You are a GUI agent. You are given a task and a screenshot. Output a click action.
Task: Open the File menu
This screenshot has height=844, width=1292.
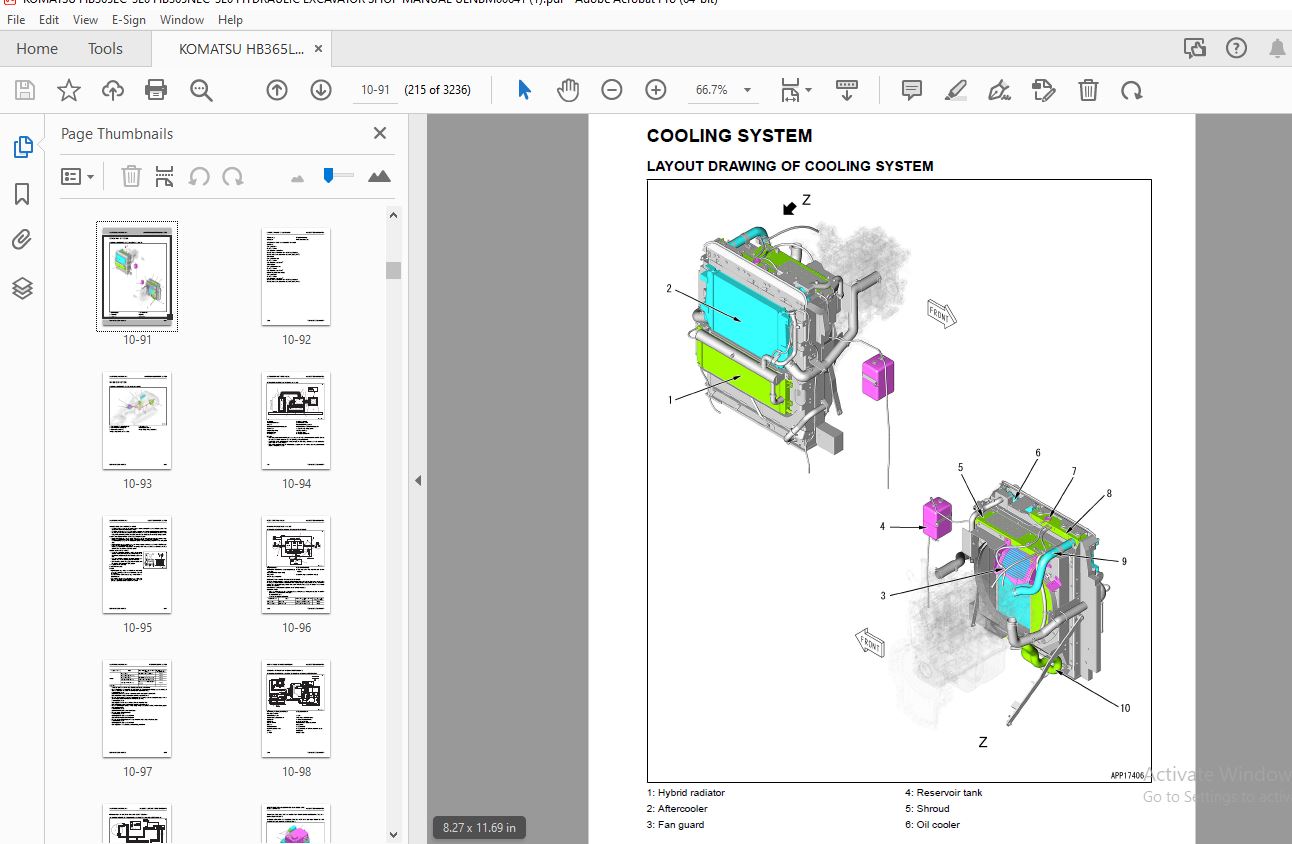pyautogui.click(x=16, y=19)
